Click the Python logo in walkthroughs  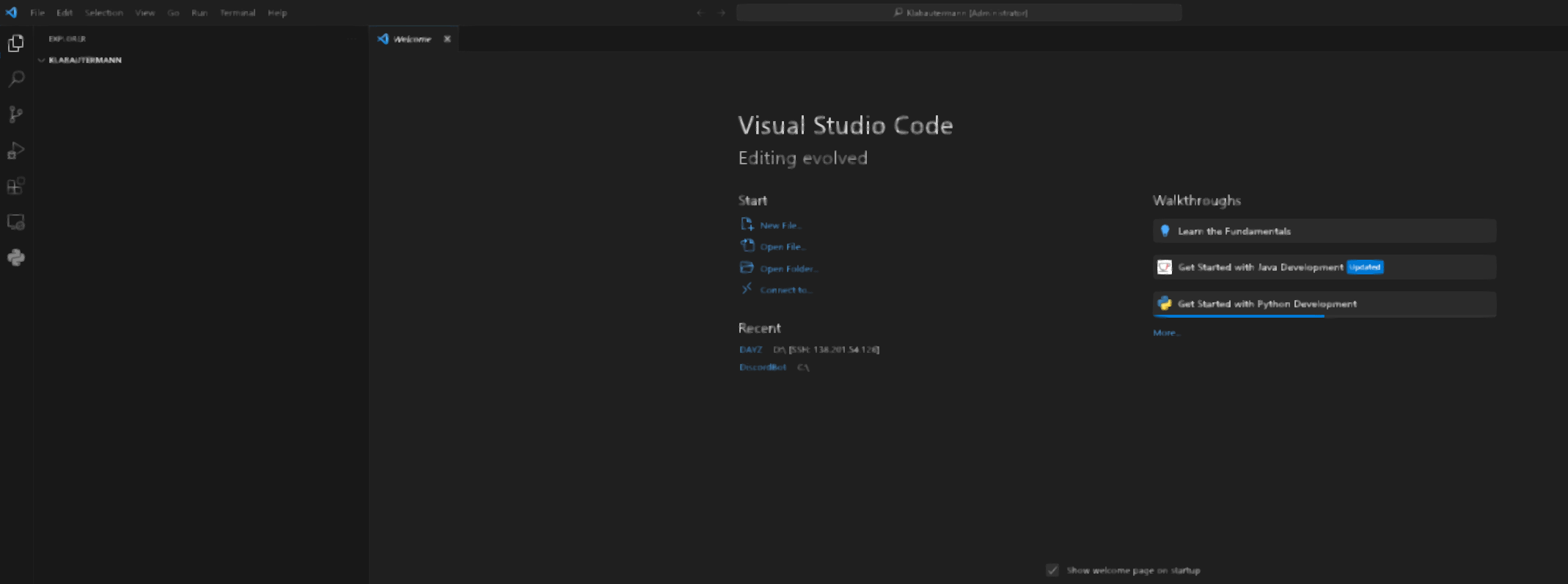(1165, 303)
